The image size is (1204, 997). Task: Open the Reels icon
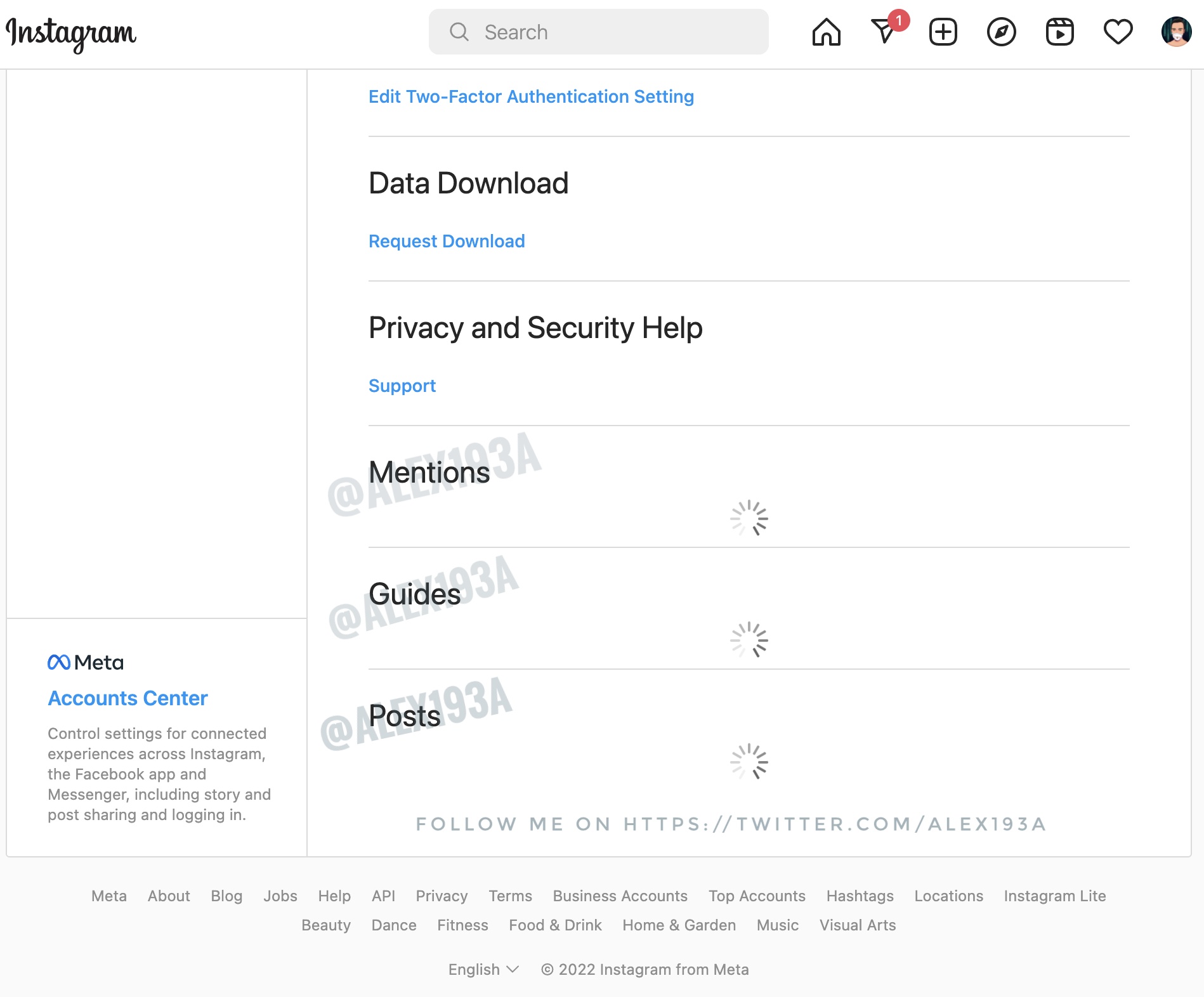click(1060, 32)
